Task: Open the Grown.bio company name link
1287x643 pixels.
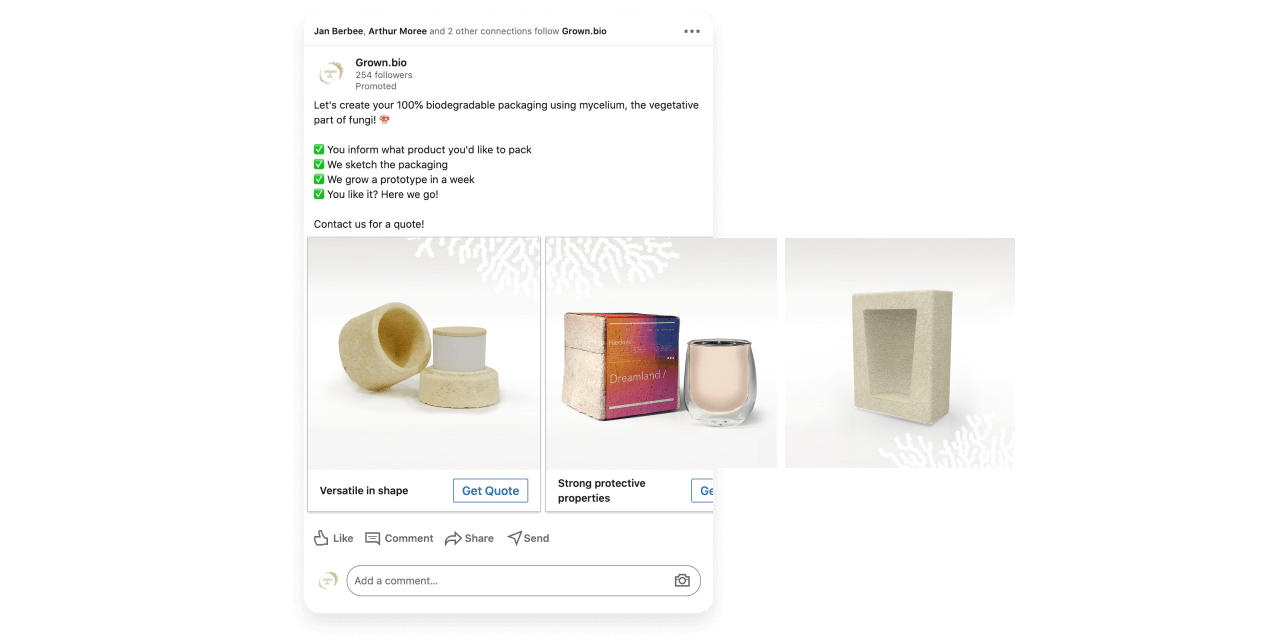Action: 381,62
